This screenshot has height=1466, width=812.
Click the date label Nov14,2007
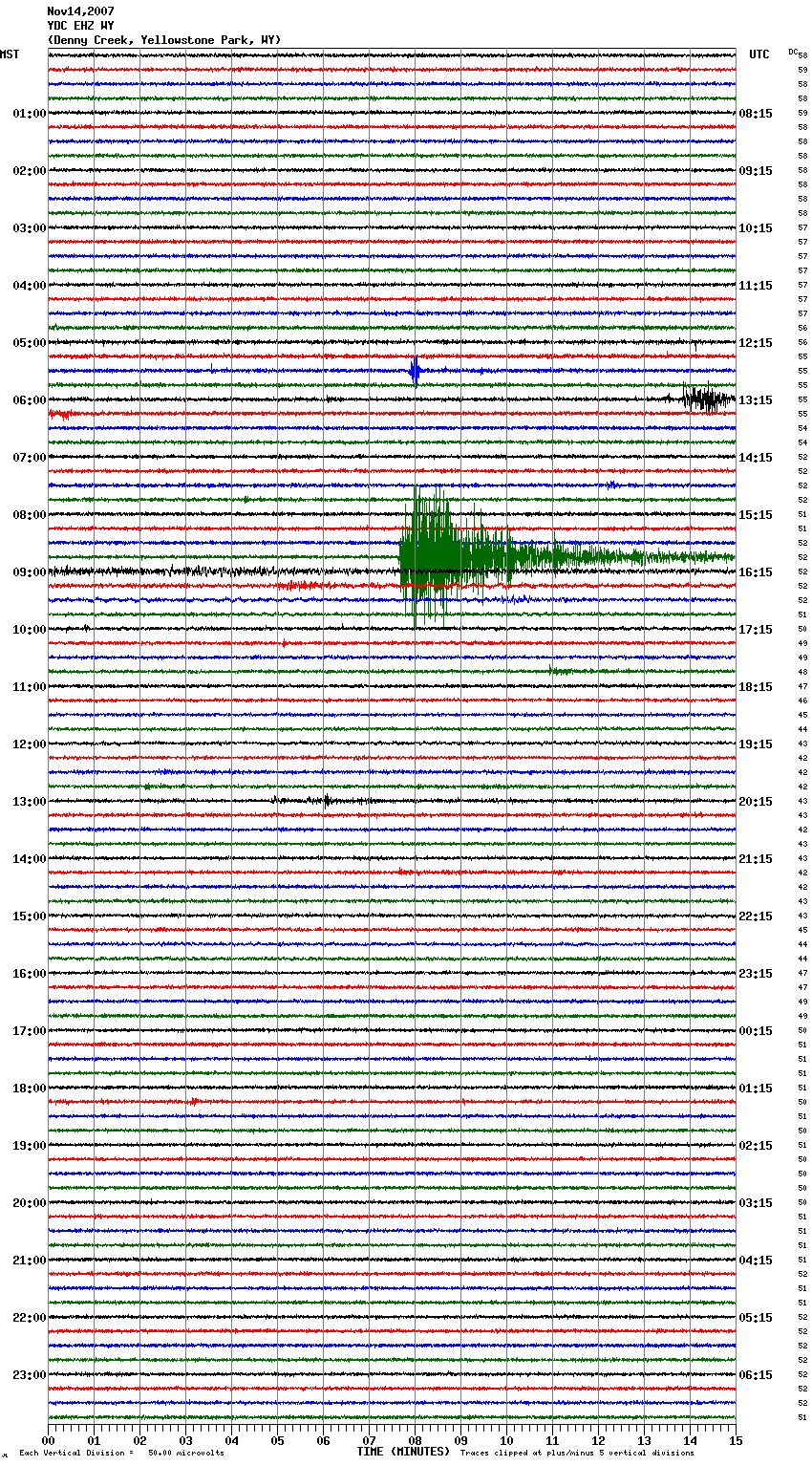point(80,11)
